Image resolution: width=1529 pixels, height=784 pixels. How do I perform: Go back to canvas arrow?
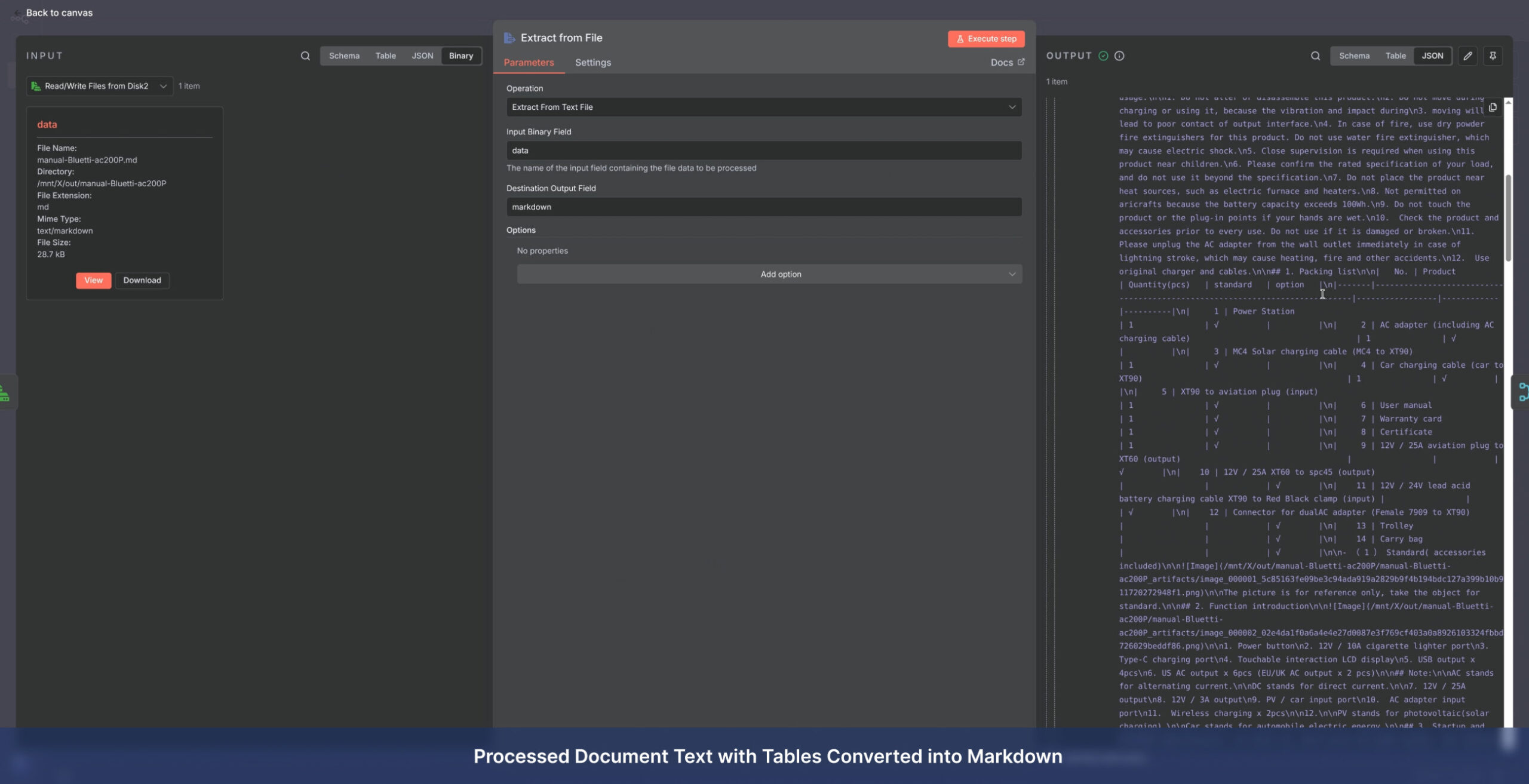coord(17,13)
